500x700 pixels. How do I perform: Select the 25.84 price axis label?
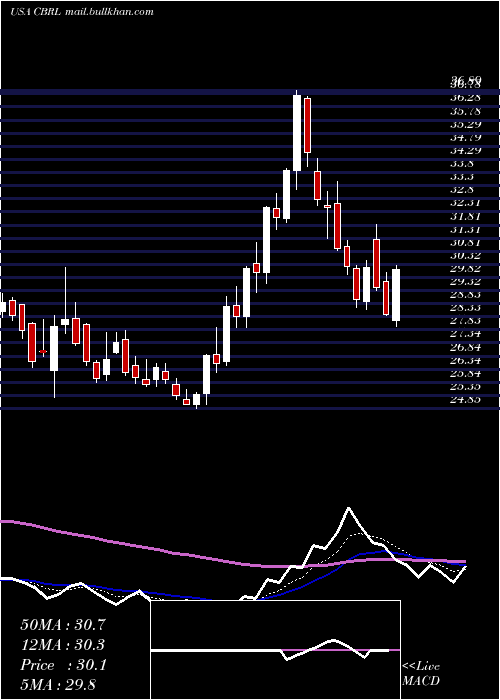tap(466, 374)
